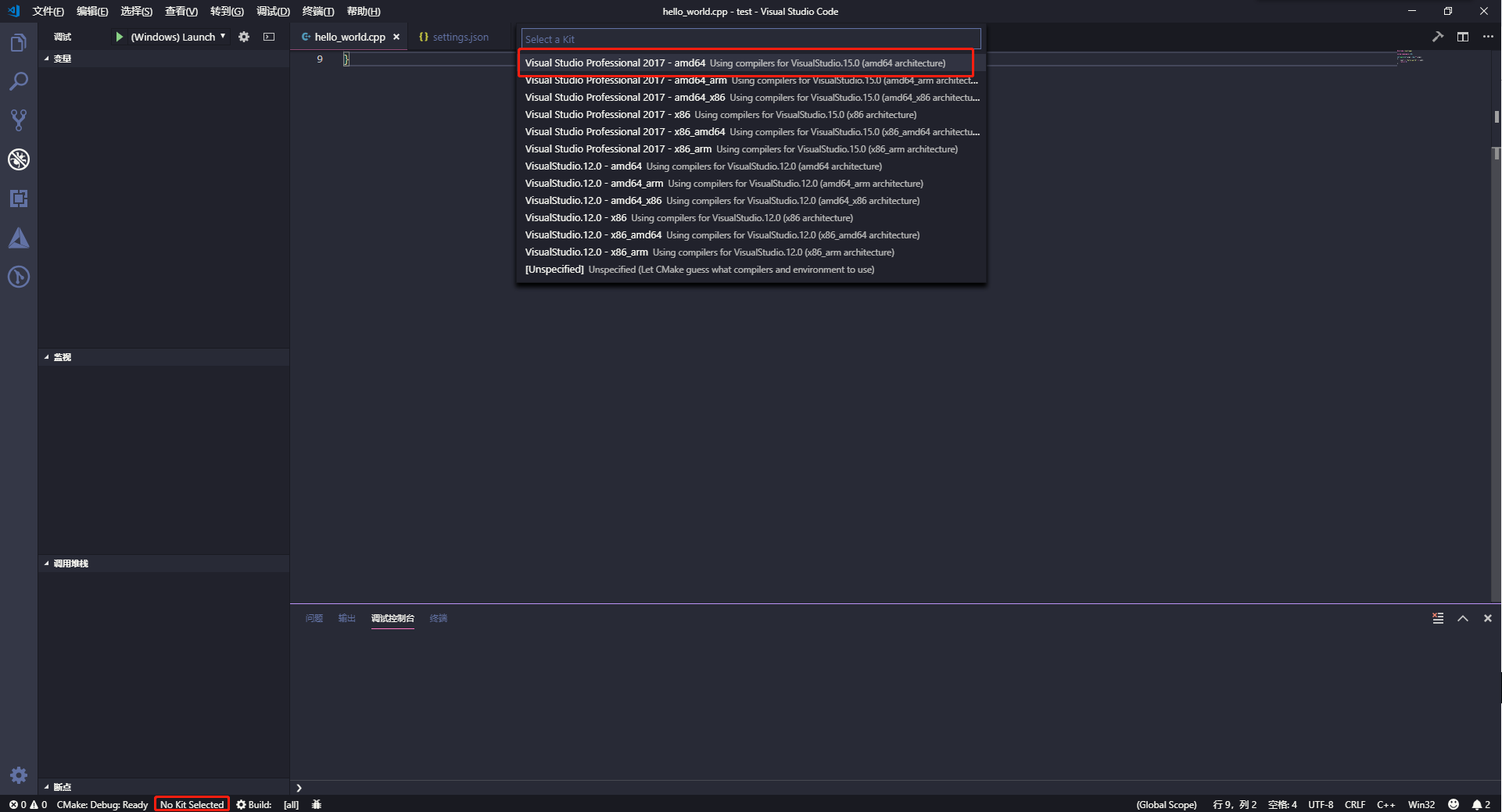The height and width of the screenshot is (812, 1502).
Task: Click the CMake debug bug icon in status bar
Action: (317, 804)
